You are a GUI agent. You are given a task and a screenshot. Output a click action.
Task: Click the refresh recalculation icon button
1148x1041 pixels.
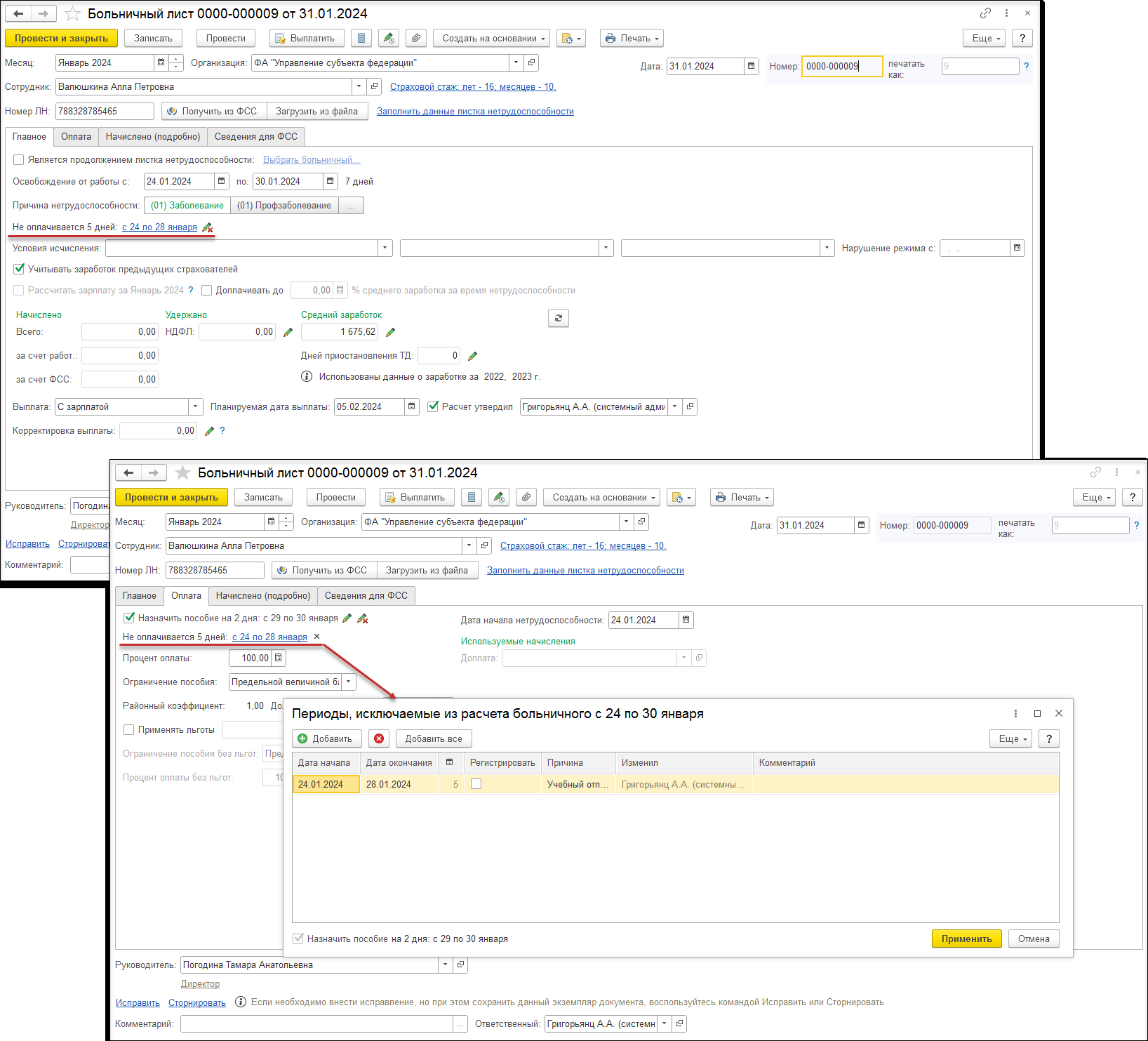(x=559, y=318)
